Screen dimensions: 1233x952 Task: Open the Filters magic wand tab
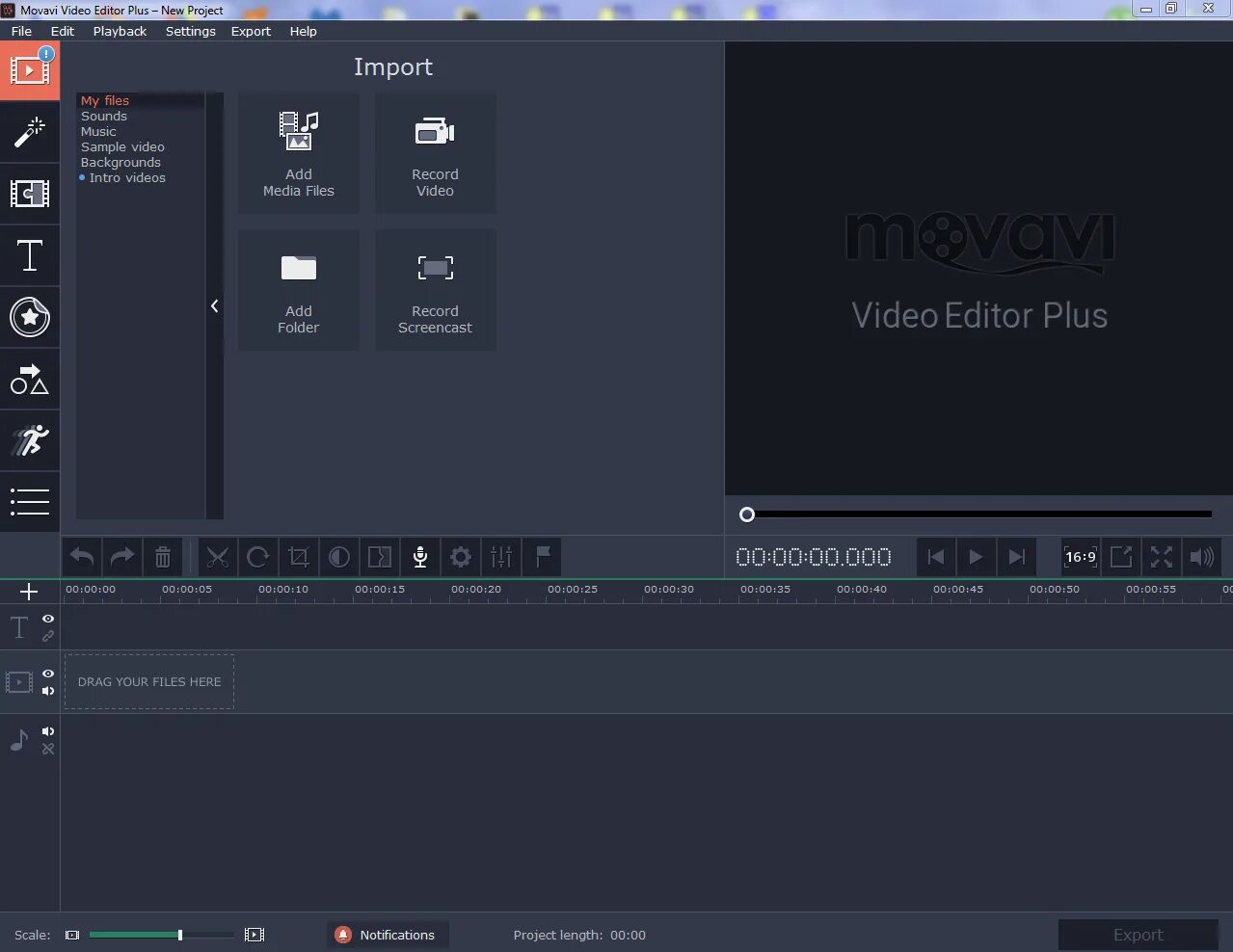30,132
